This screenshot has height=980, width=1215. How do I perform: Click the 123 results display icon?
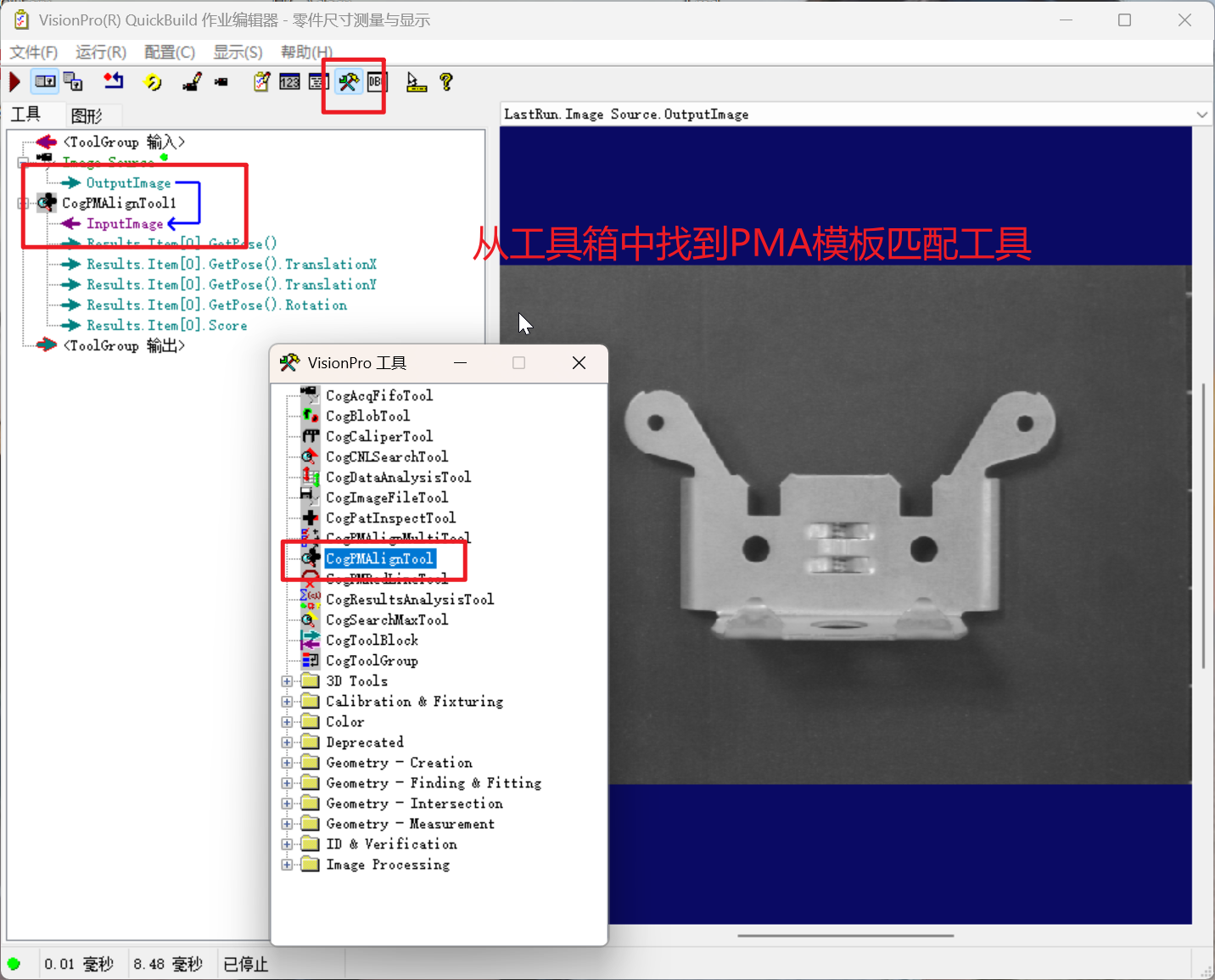coord(289,81)
